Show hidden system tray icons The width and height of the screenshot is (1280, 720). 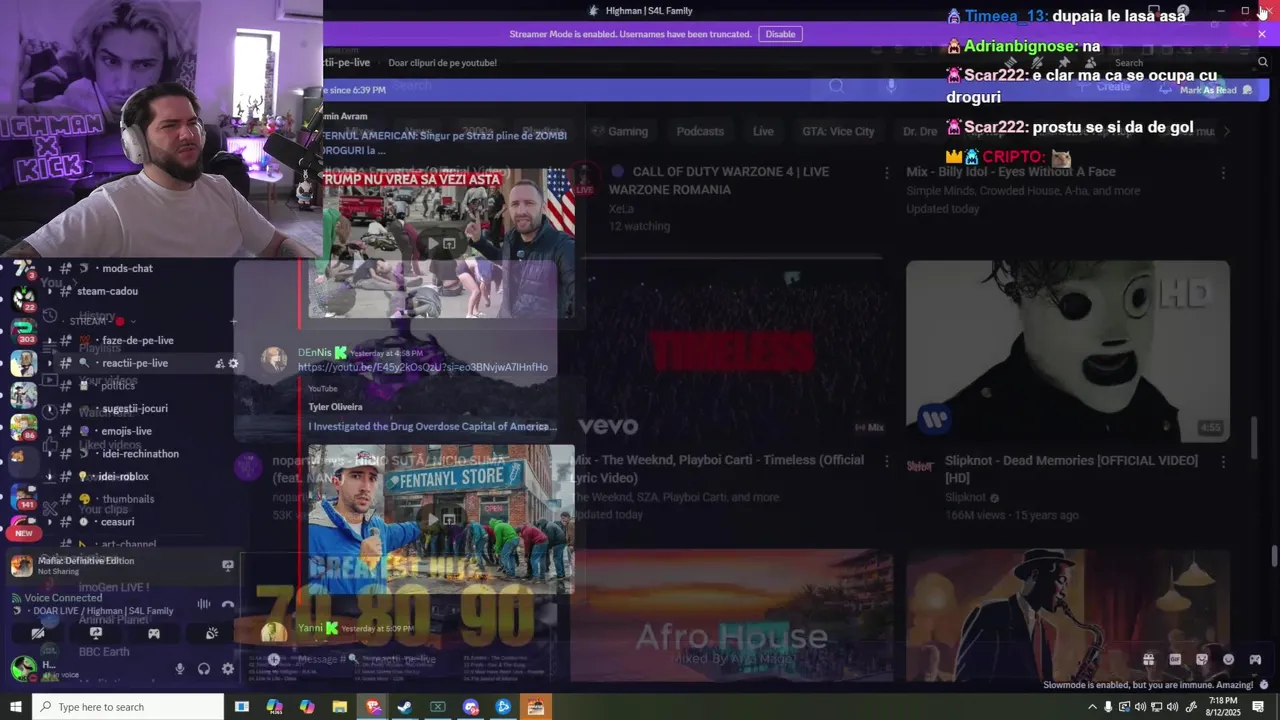pos(1092,707)
